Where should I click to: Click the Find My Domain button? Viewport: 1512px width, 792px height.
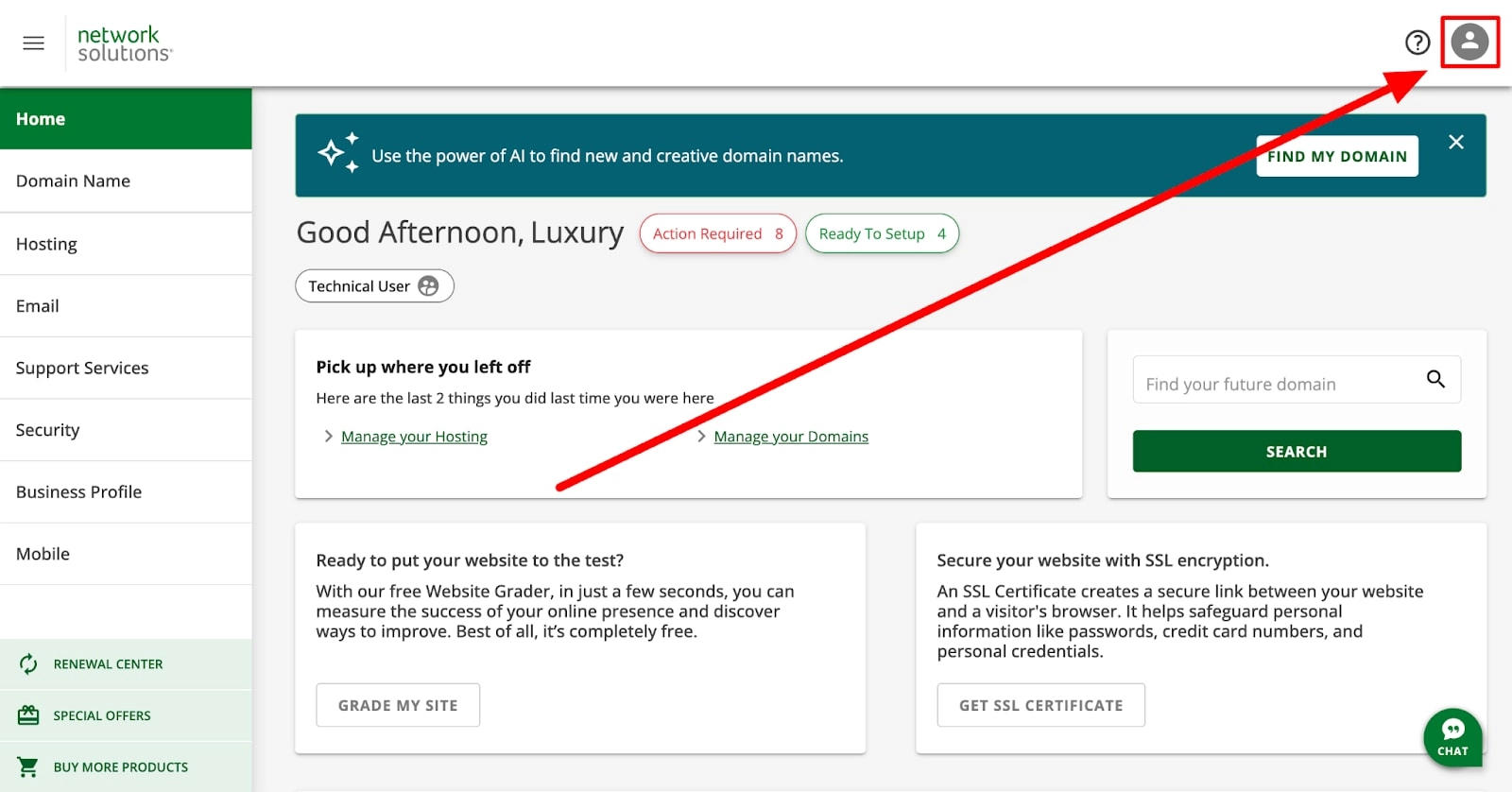coord(1336,157)
